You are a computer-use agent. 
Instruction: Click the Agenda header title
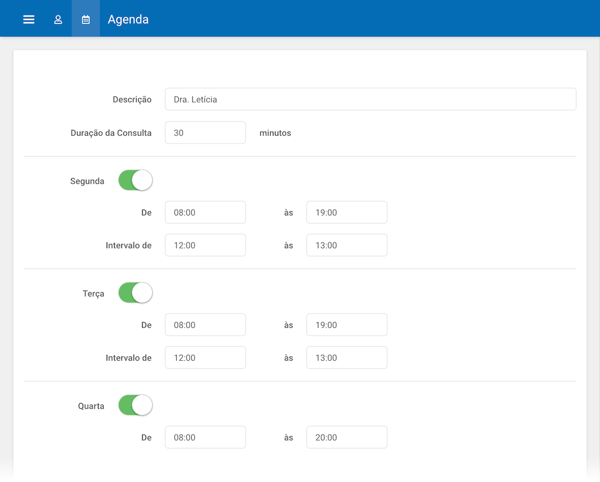(x=128, y=20)
